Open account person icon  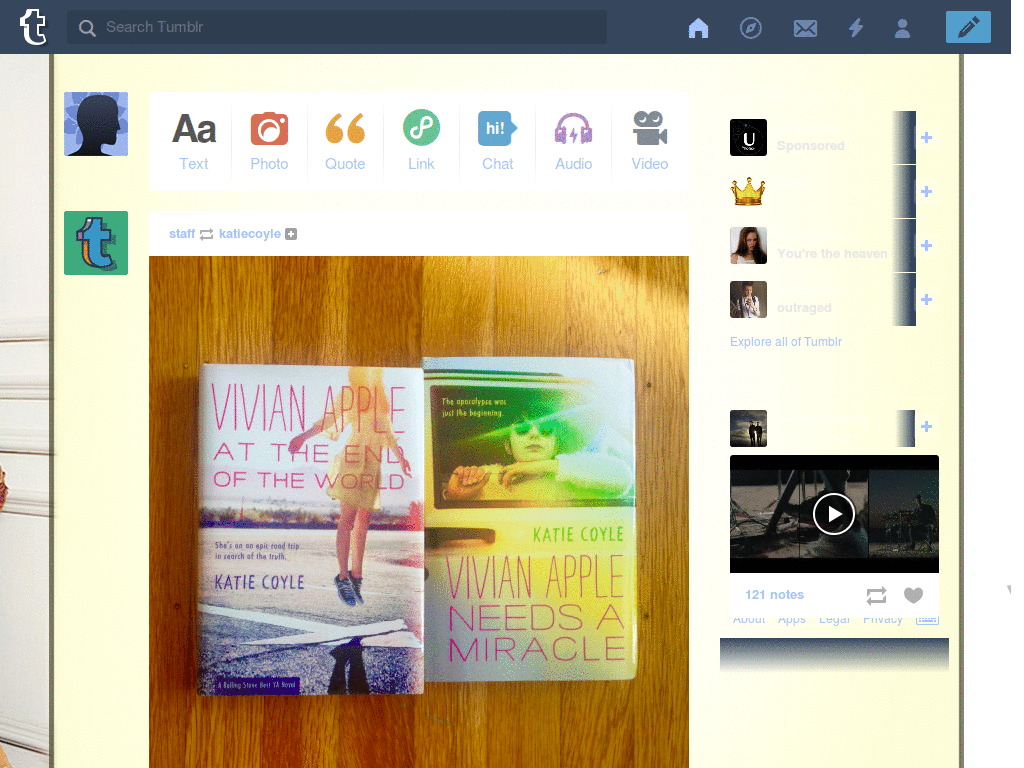[903, 28]
